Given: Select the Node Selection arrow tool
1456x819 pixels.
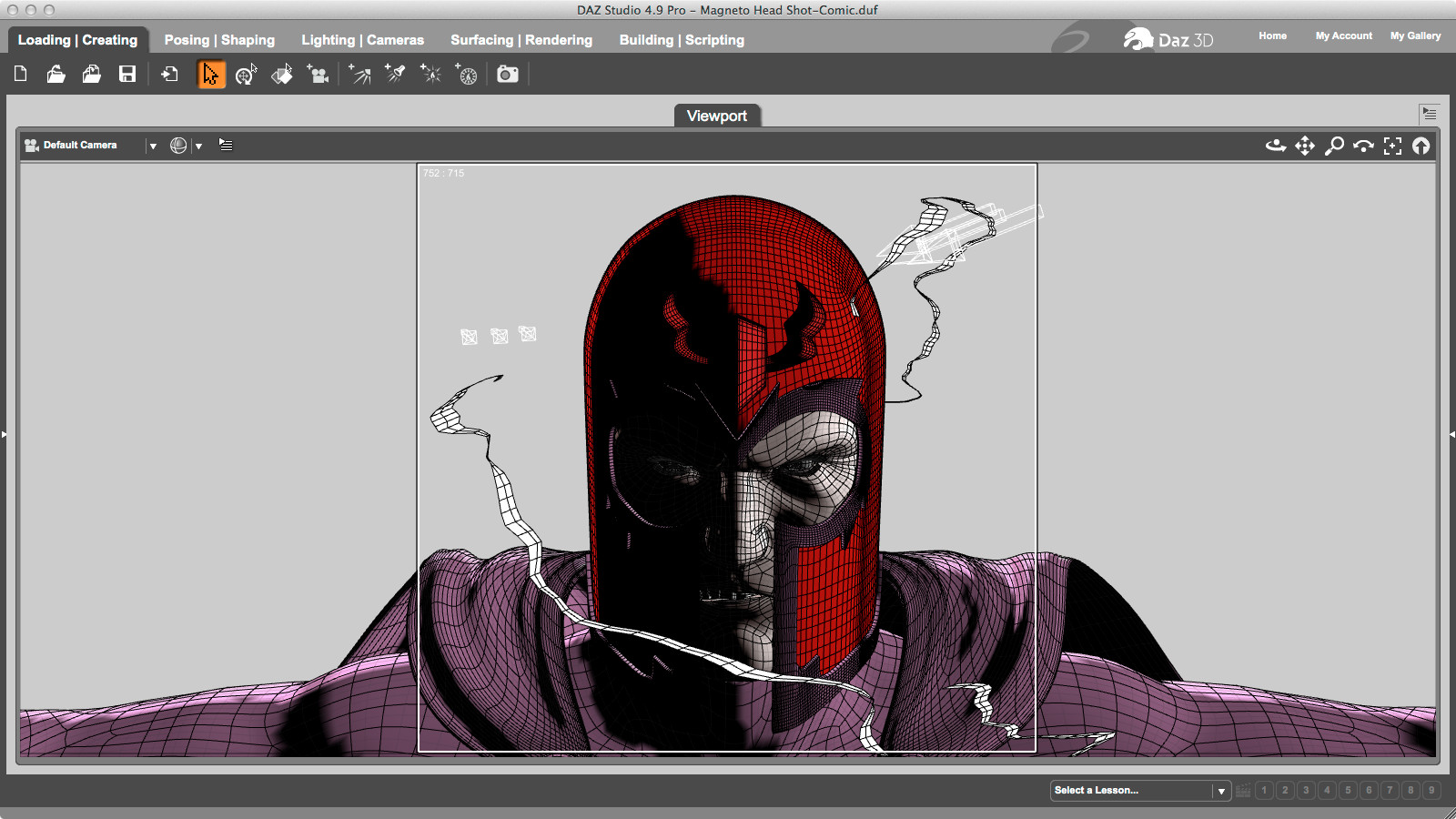Looking at the screenshot, I should 211,75.
